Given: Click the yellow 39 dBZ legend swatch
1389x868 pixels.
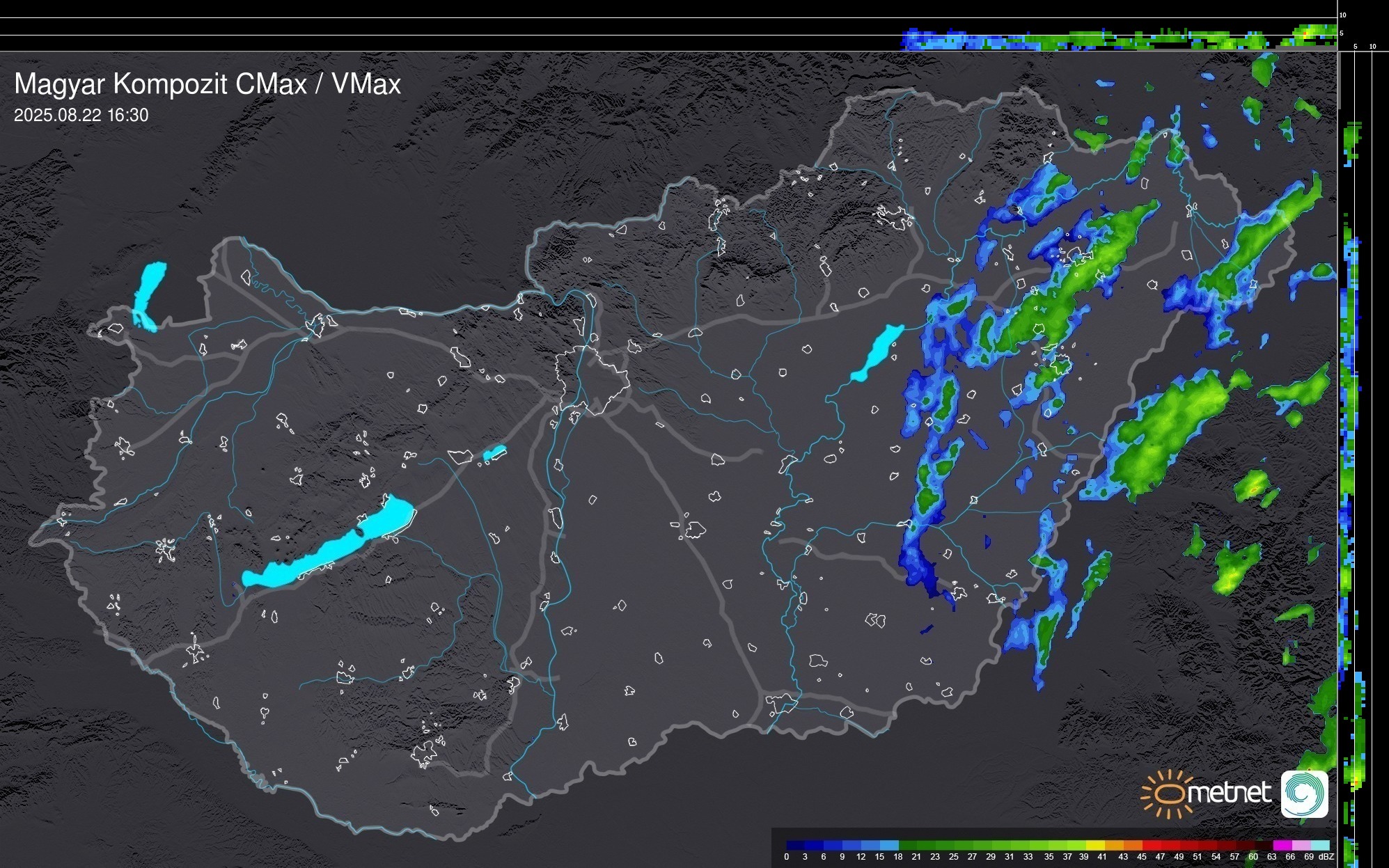Looking at the screenshot, I should [x=1094, y=845].
